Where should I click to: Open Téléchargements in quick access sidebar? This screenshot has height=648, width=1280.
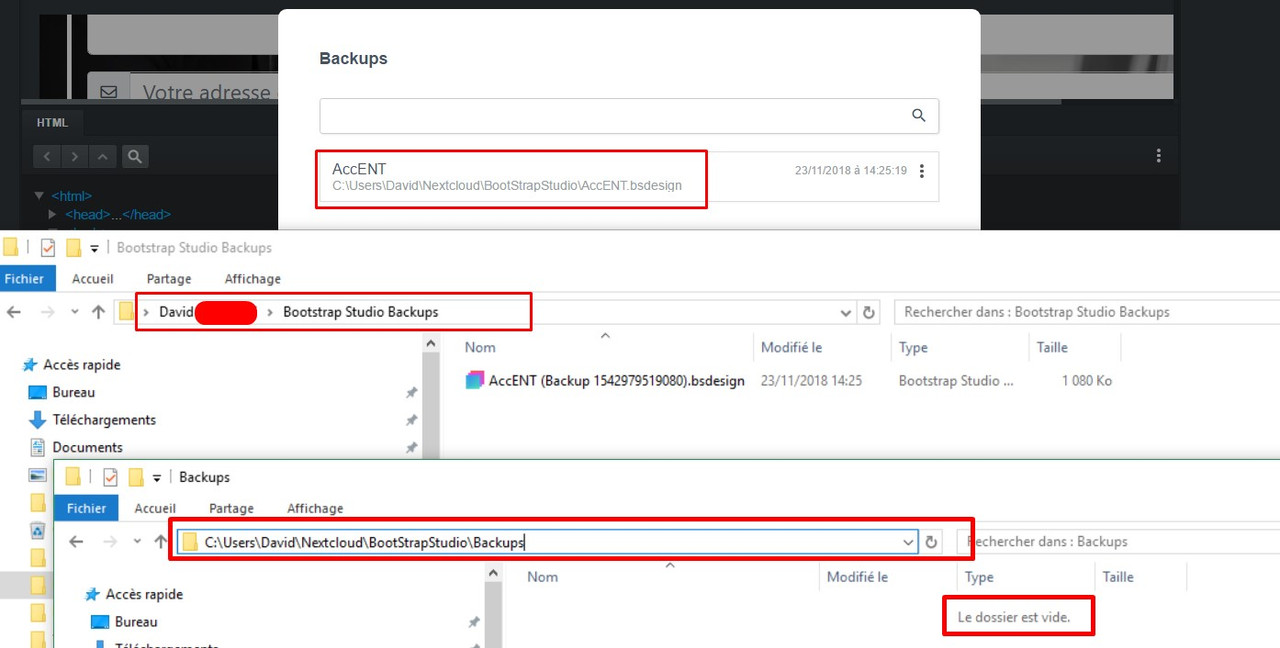tap(104, 420)
